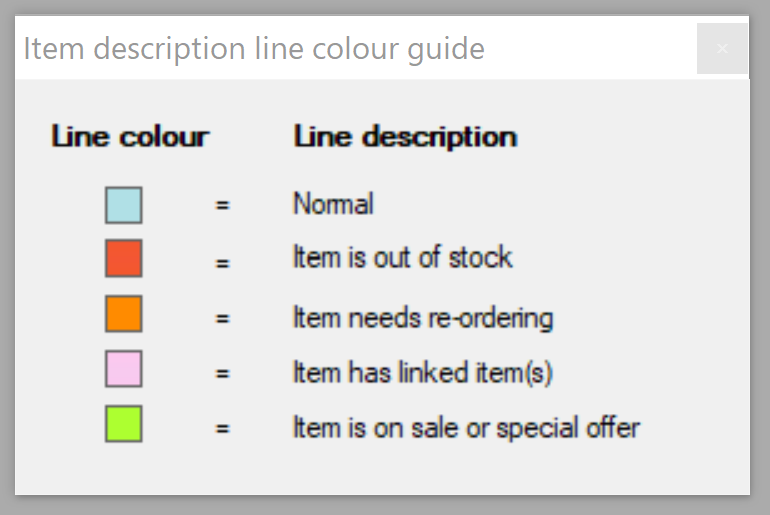This screenshot has height=515, width=770.
Task: Click the equals sign beside linked items
Action: [222, 374]
